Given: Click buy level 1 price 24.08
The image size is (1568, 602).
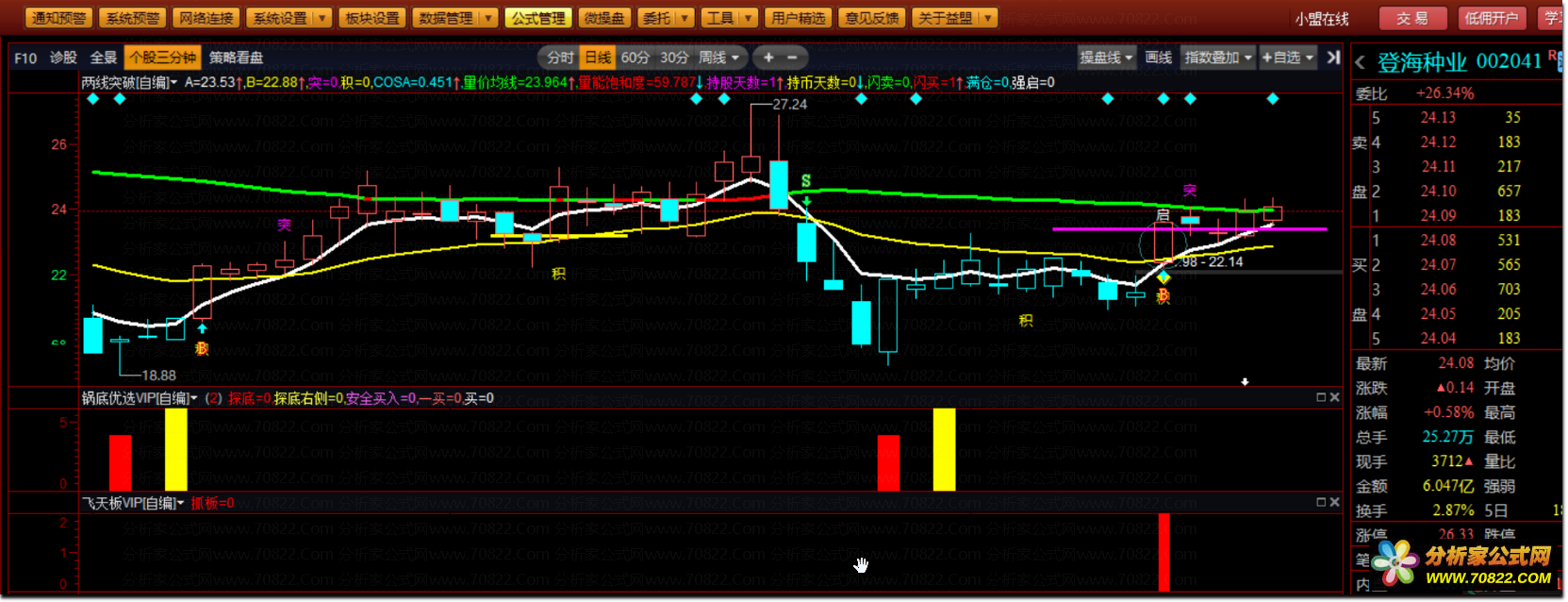Looking at the screenshot, I should tap(1438, 241).
